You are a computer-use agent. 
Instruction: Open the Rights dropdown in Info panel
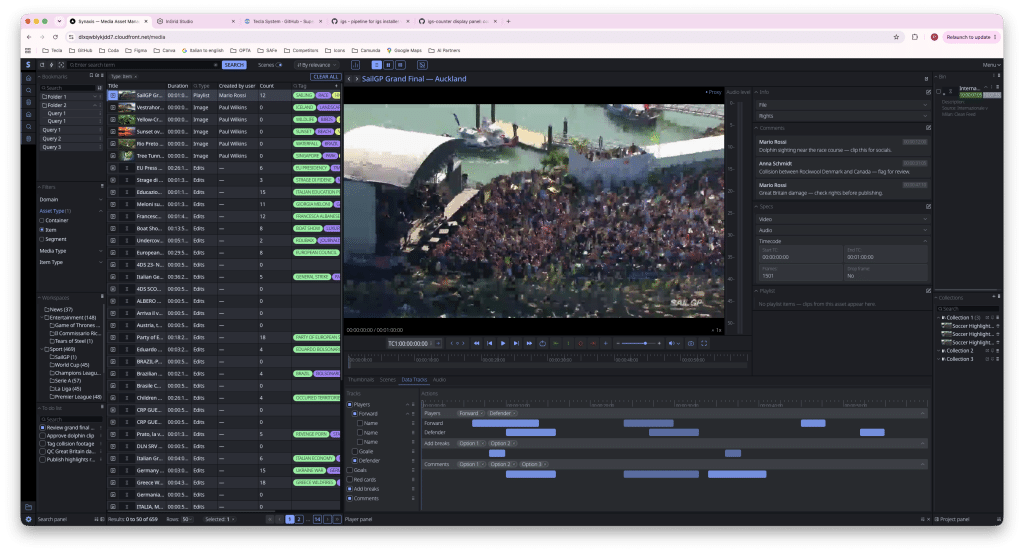842,116
